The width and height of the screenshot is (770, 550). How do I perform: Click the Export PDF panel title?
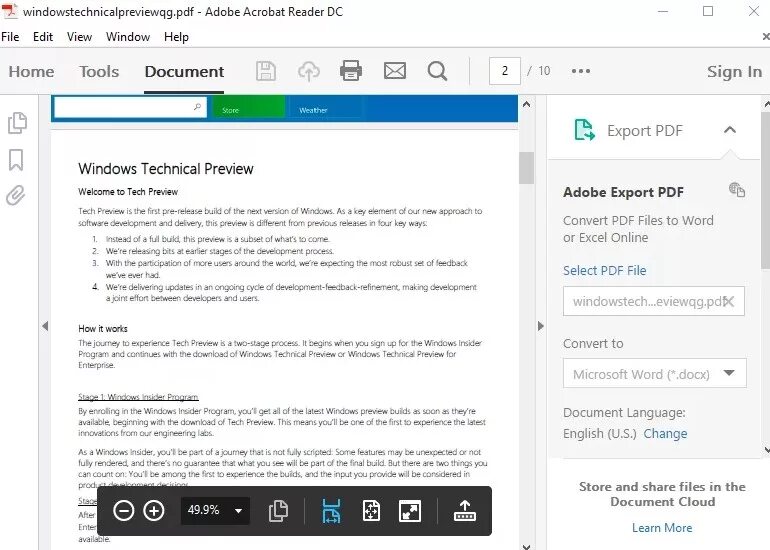click(645, 131)
